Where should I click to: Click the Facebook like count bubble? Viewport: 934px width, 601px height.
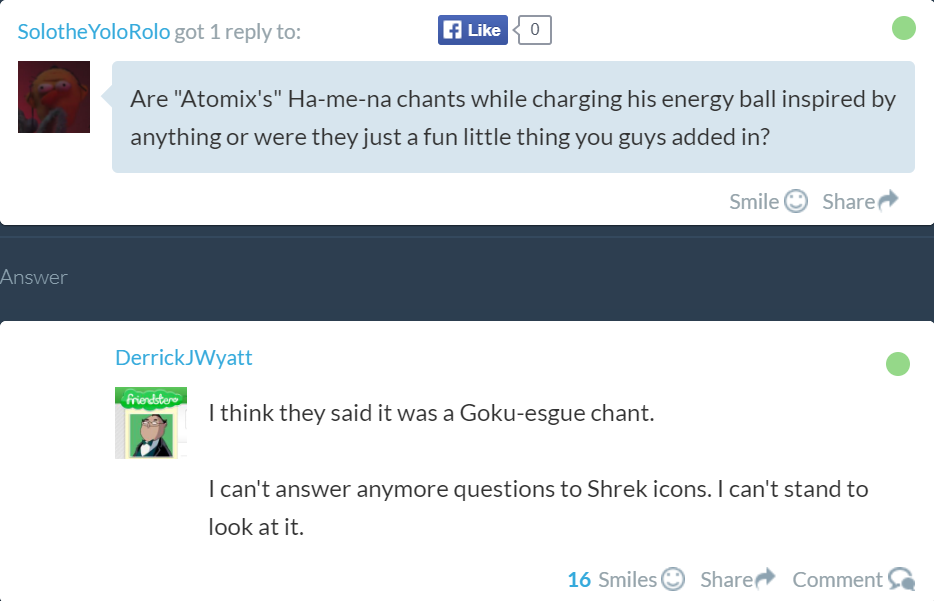(x=534, y=30)
